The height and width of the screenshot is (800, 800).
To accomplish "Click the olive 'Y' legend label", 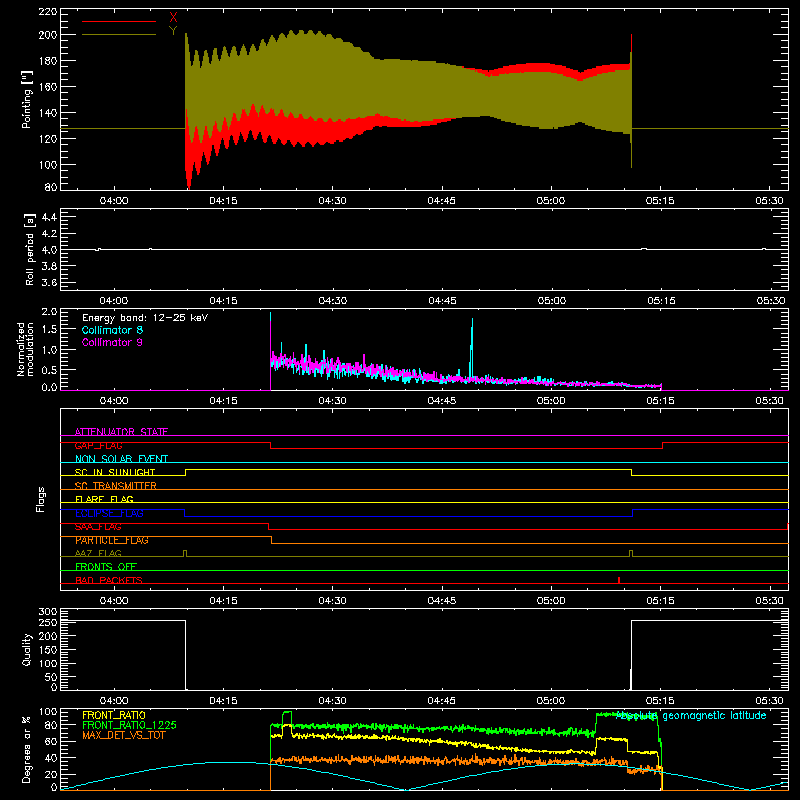I will click(x=173, y=31).
